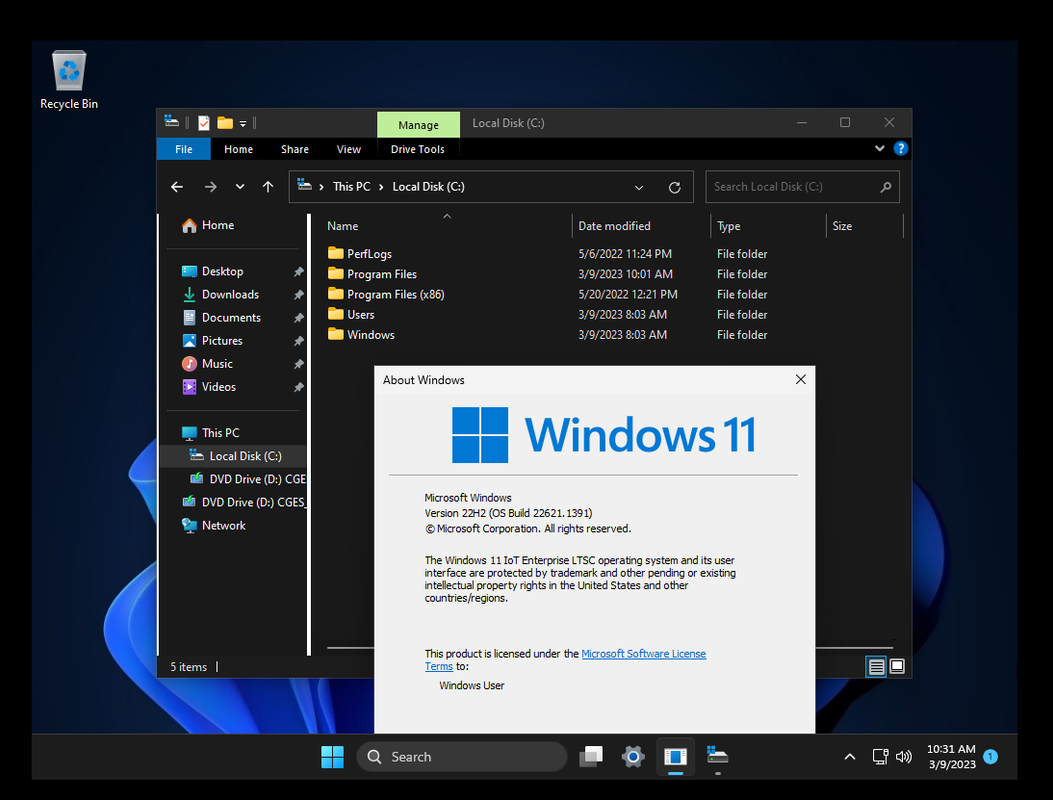Close the About Windows dialog

(x=800, y=380)
